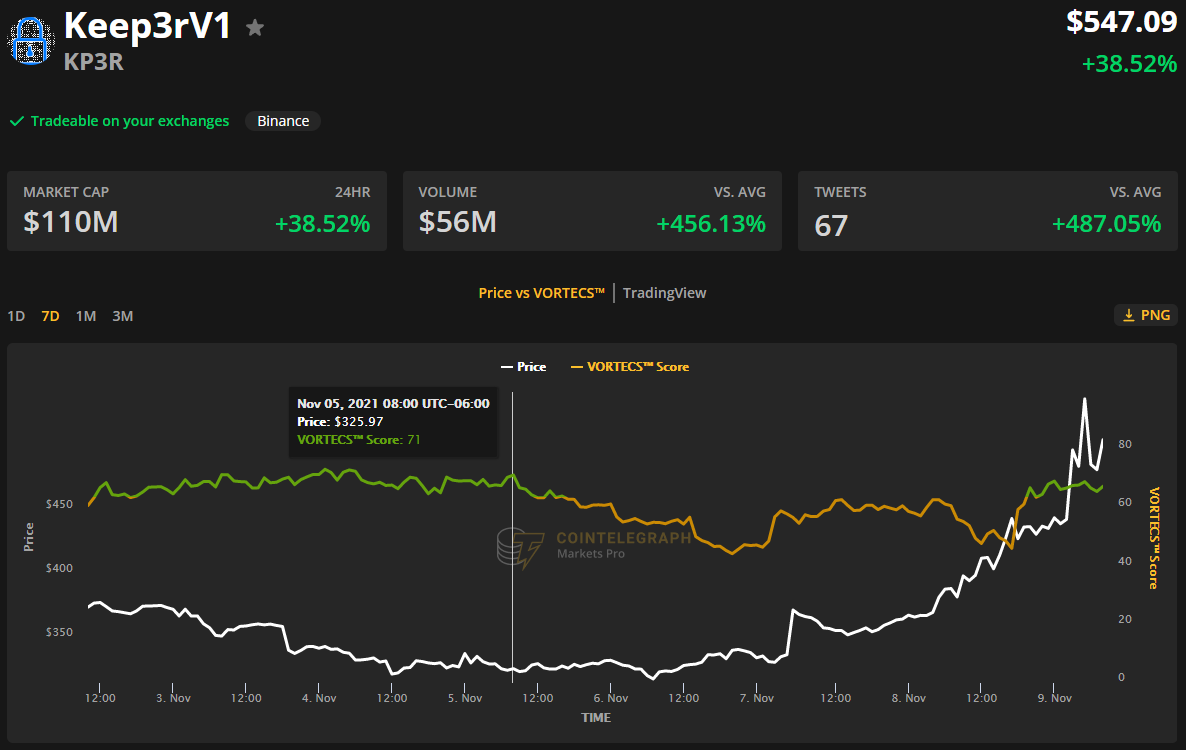
Task: Click the $350 price axis label
Action: 59,632
